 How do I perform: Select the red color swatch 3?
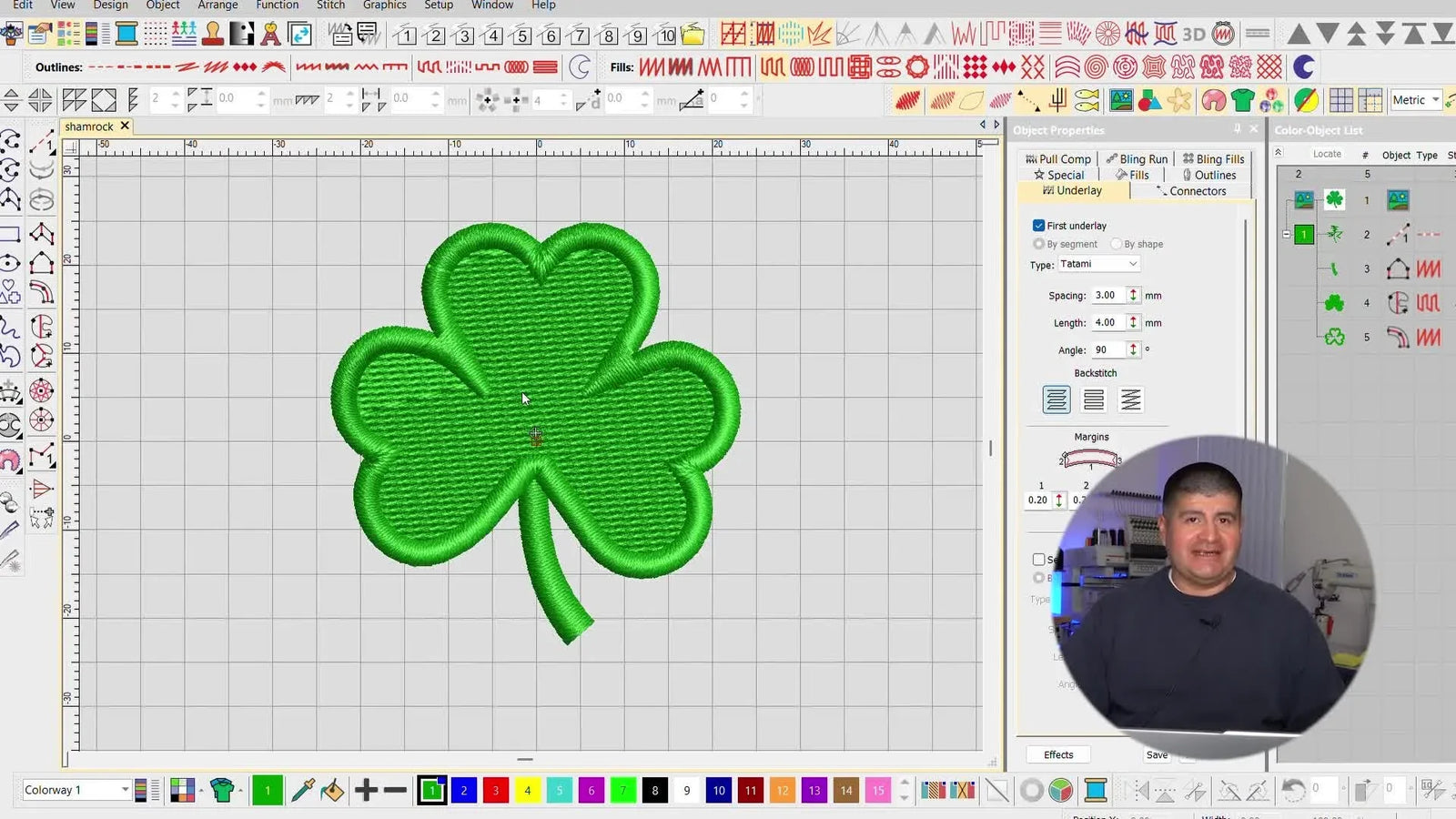point(496,790)
